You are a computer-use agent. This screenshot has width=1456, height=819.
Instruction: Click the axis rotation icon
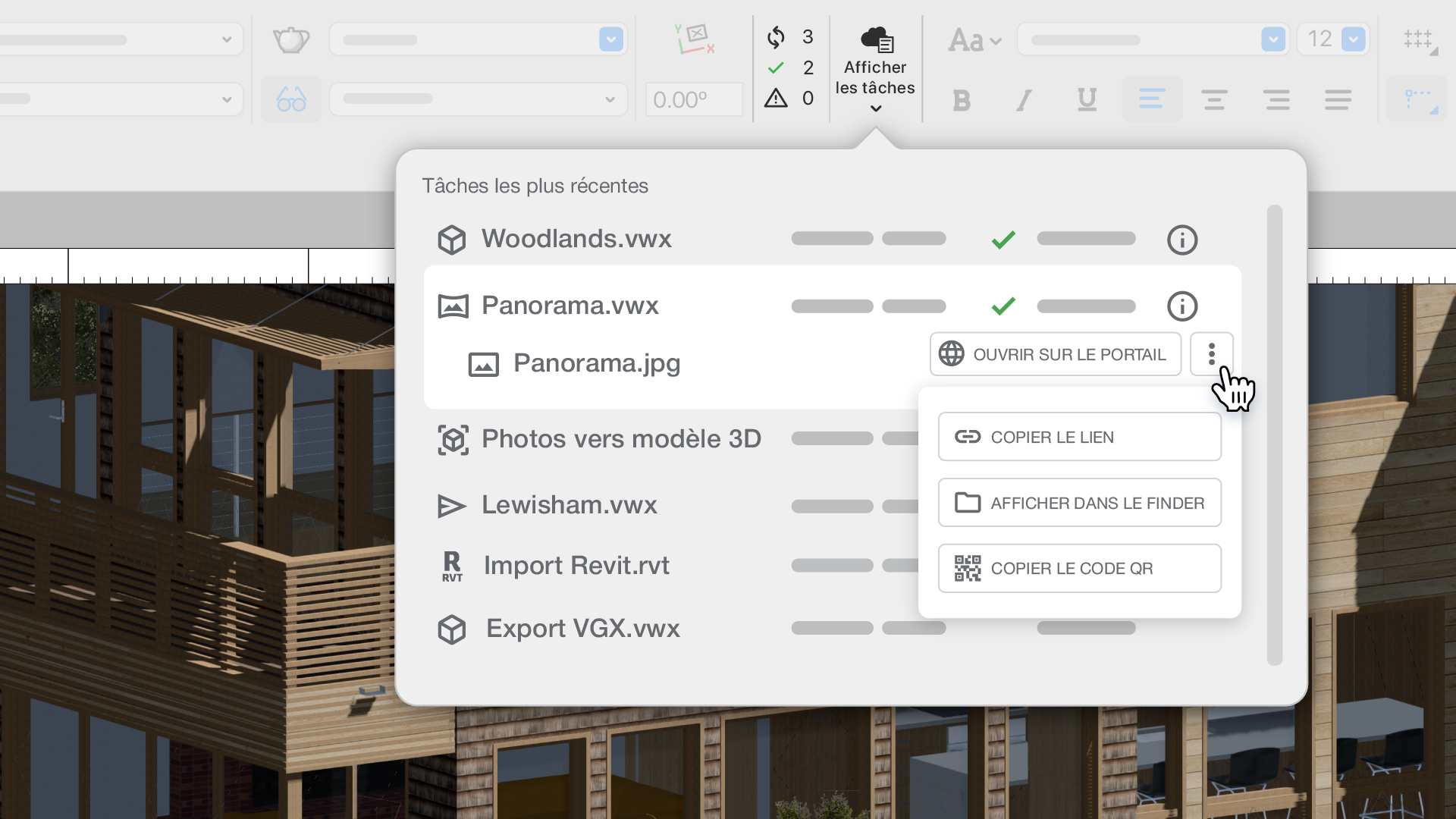point(695,39)
